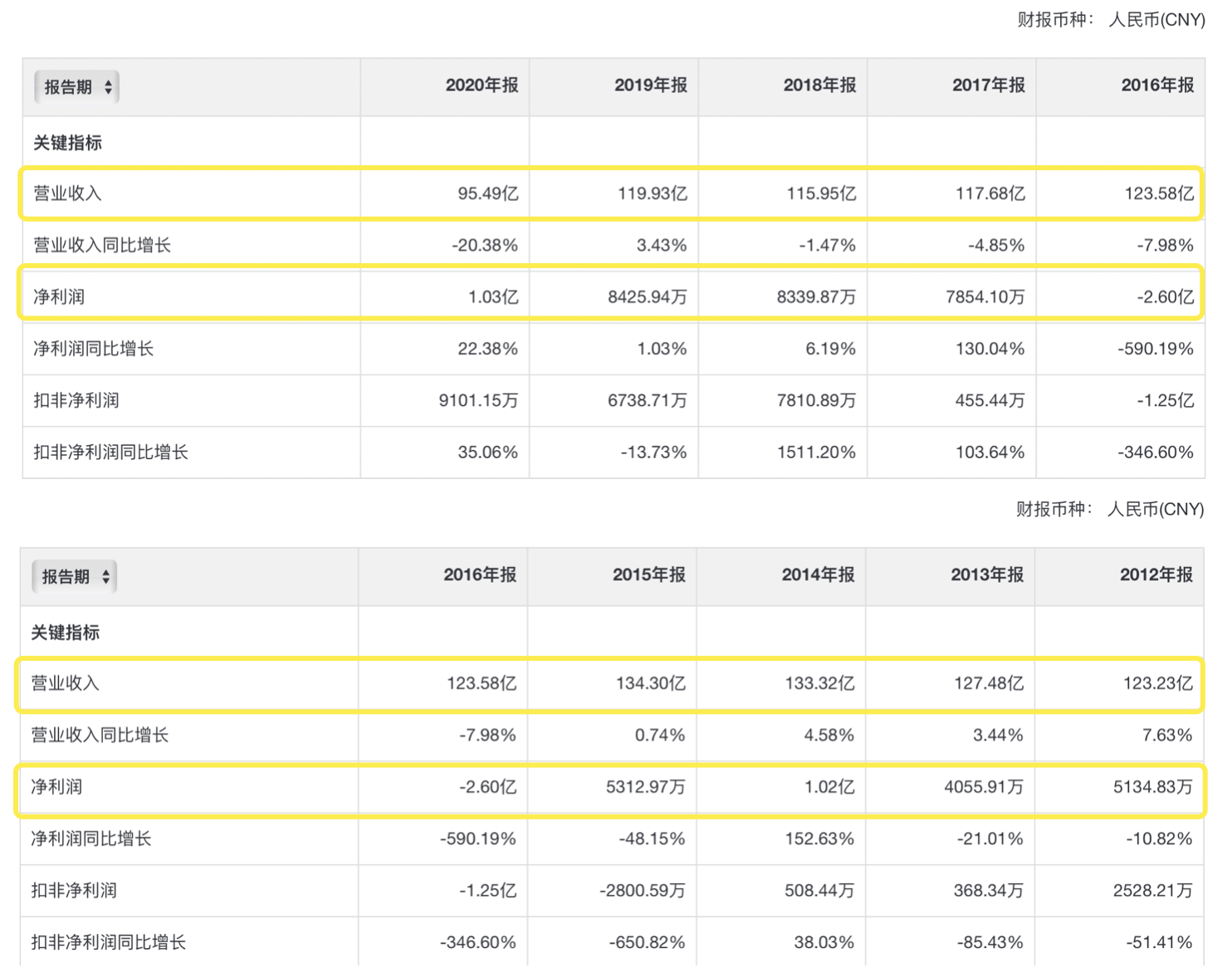Open the 报告期 dropdown beside 2020年报

click(77, 87)
